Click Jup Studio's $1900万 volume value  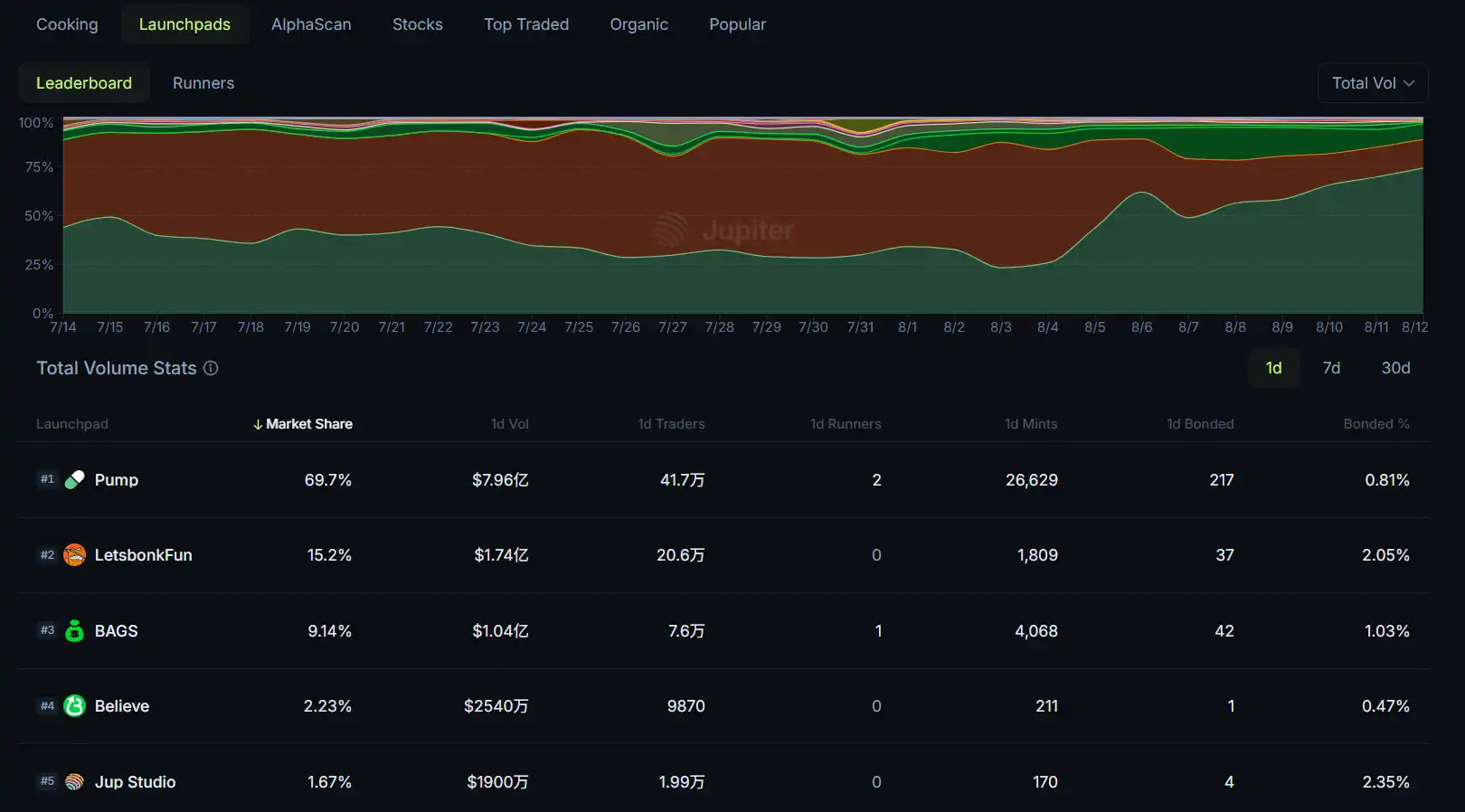point(497,782)
